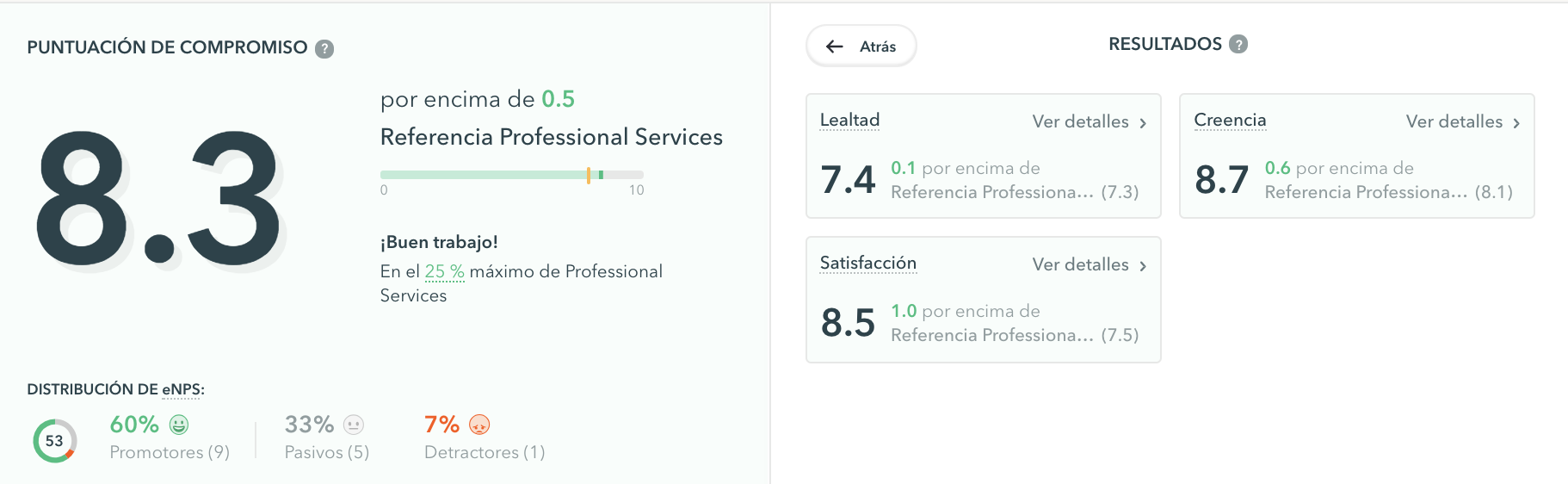This screenshot has height=484, width=1568.
Task: Click the eNPS 53 donut chart
Action: [x=55, y=441]
